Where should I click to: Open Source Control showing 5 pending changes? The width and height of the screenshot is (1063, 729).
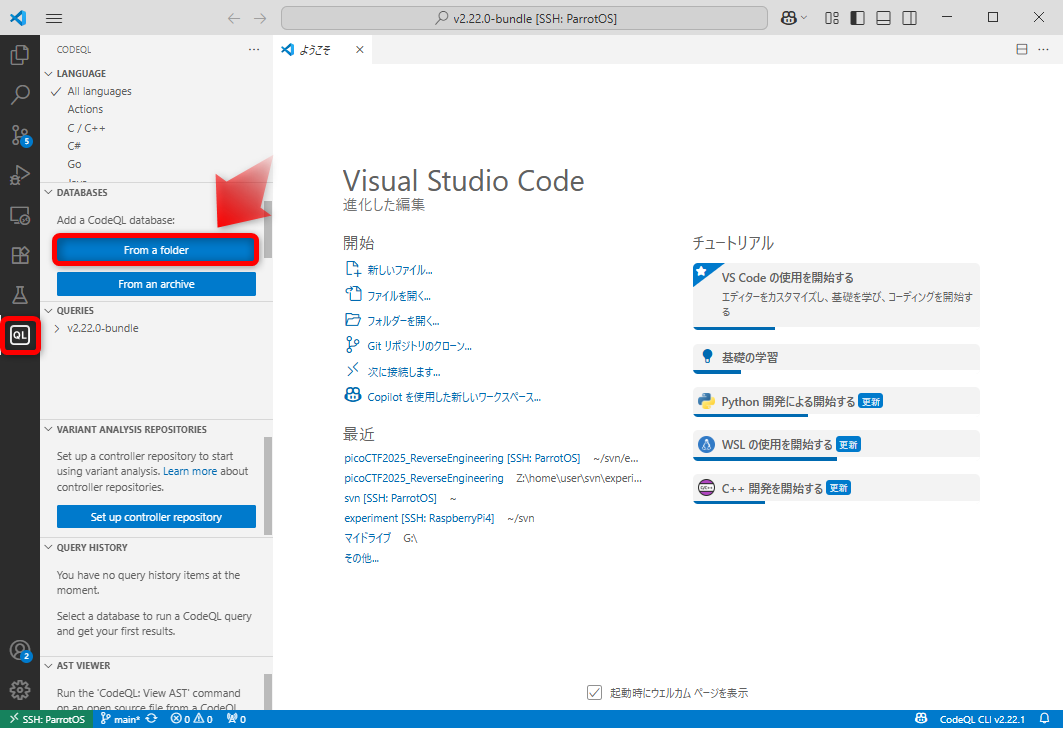(20, 135)
